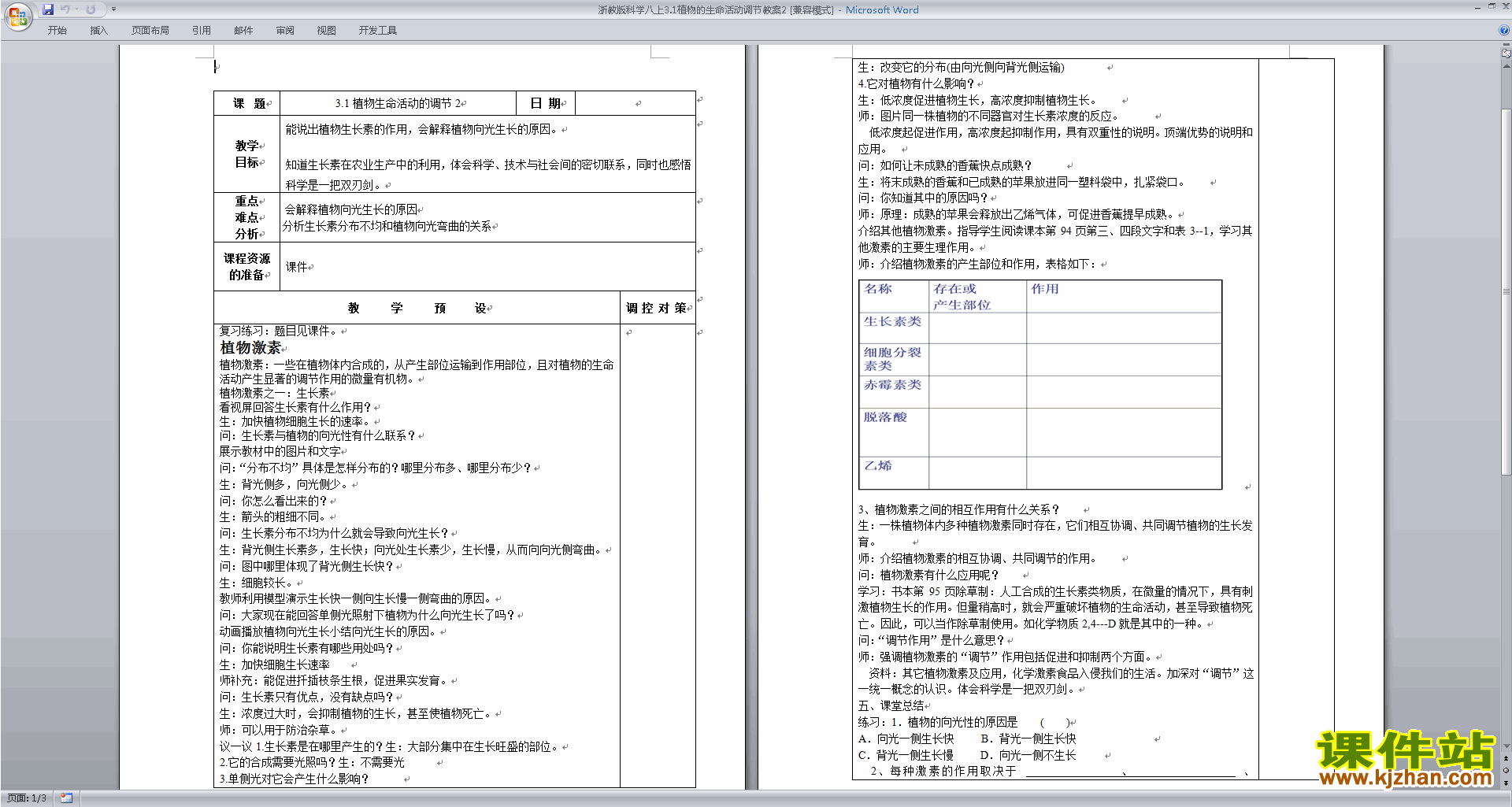This screenshot has height=807, width=1512.
Task: Click the line '问：如何让未成熟的香蕉快点成熟？'
Action: coord(945,165)
